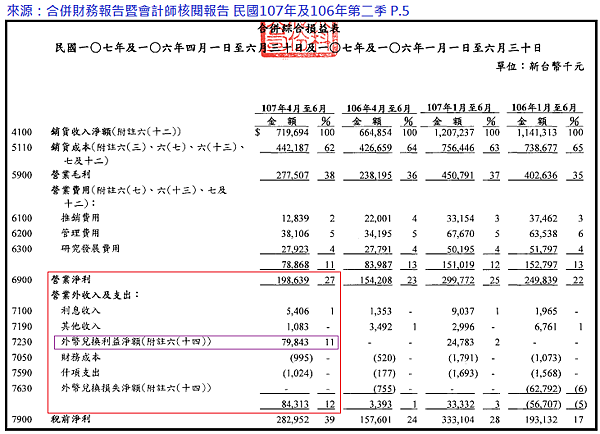Click row code 7630
The image size is (600, 434).
pyautogui.click(x=22, y=388)
